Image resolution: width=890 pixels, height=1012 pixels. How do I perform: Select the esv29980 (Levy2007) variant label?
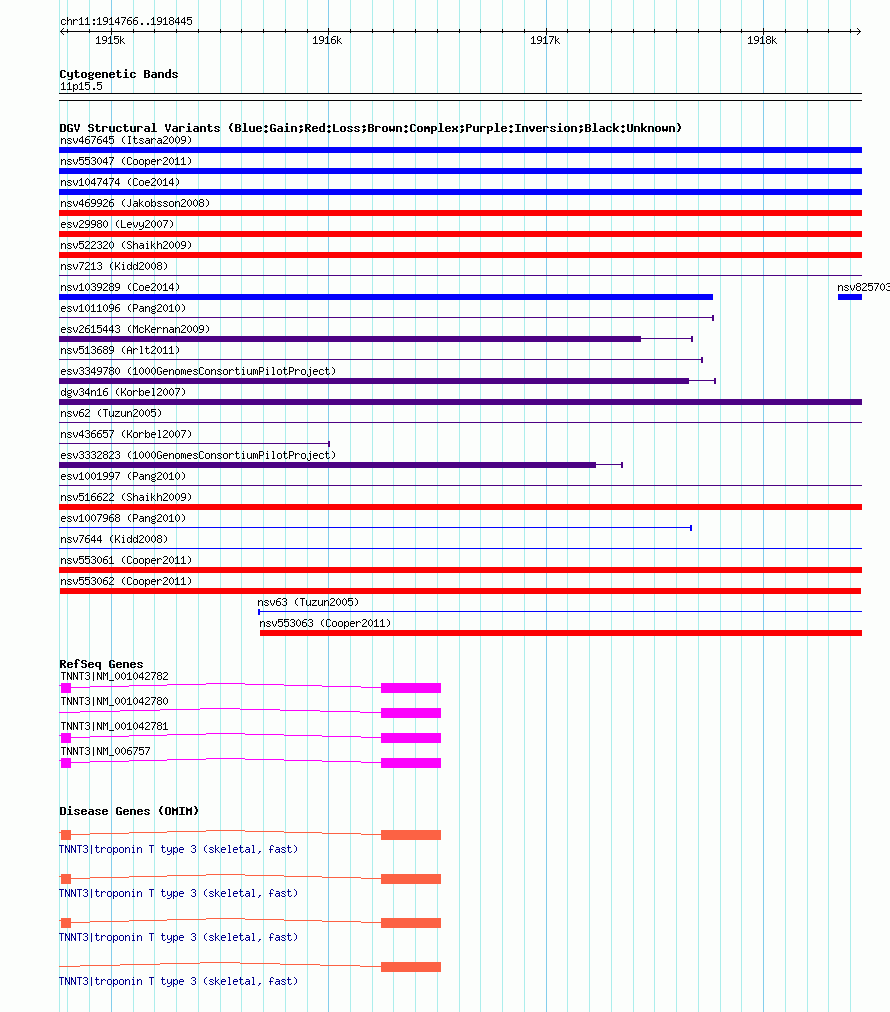tap(117, 224)
